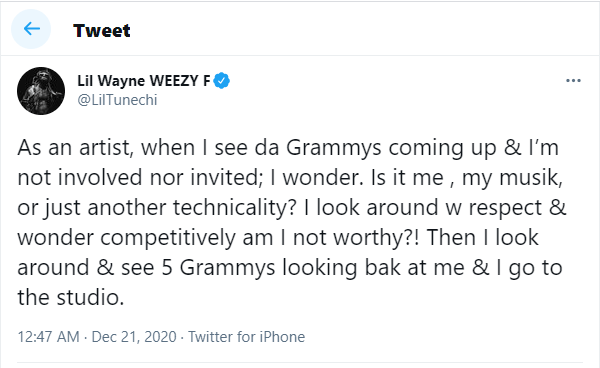This screenshot has width=600, height=368.
Task: Click the words 'da Grammys coming up'
Action: coord(375,148)
